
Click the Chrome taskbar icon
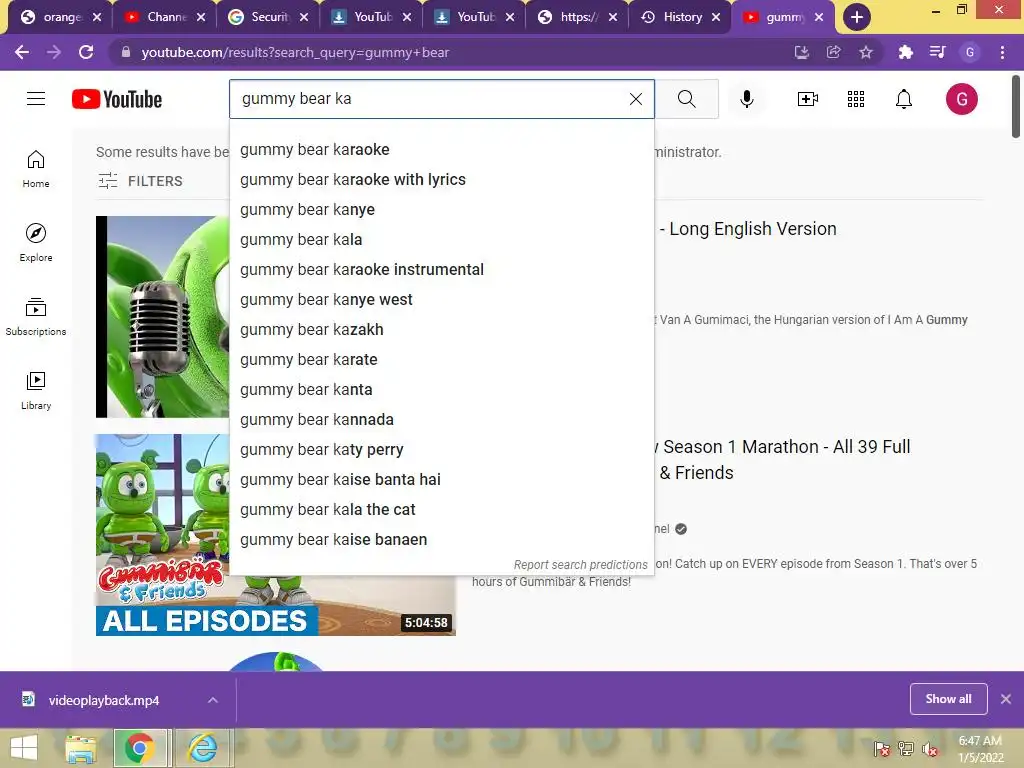tap(140, 748)
